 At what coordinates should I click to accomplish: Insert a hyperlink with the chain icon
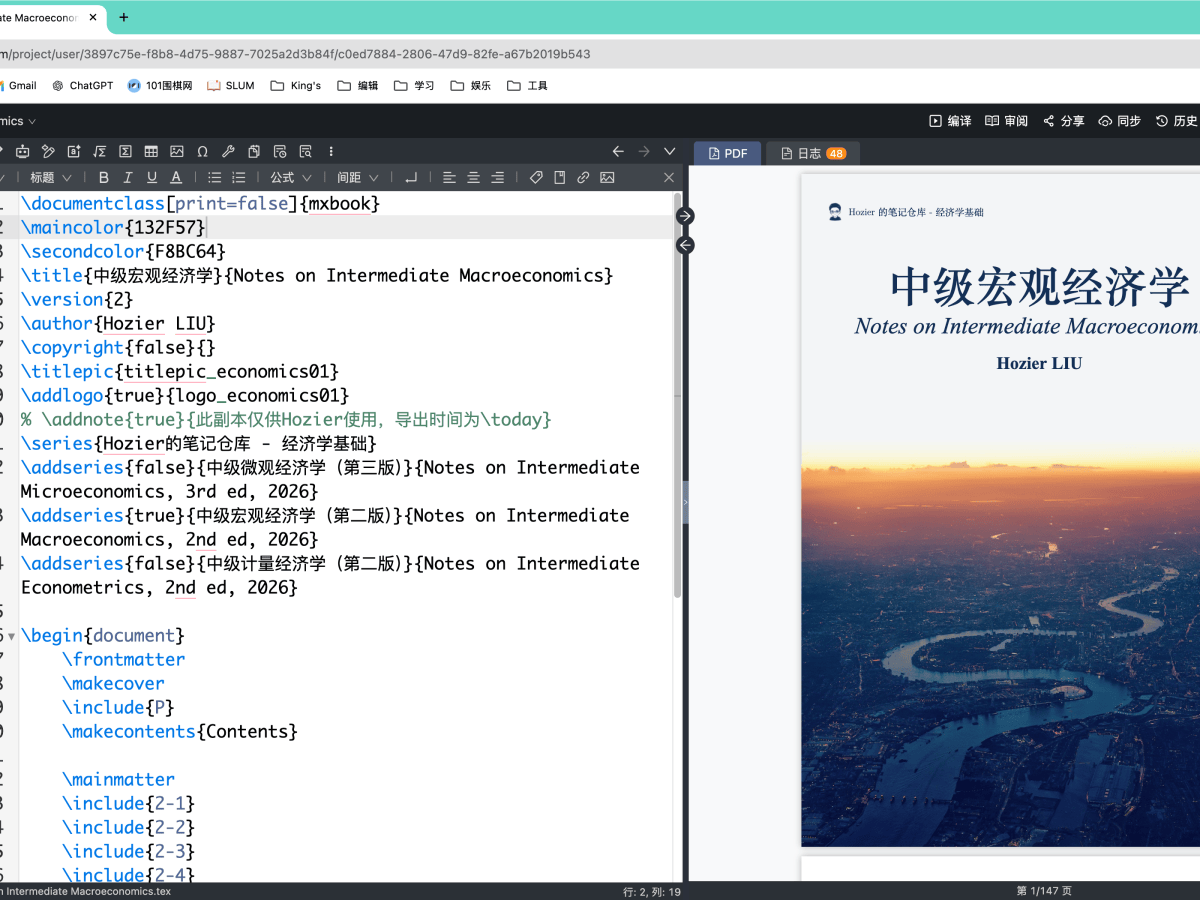point(583,178)
